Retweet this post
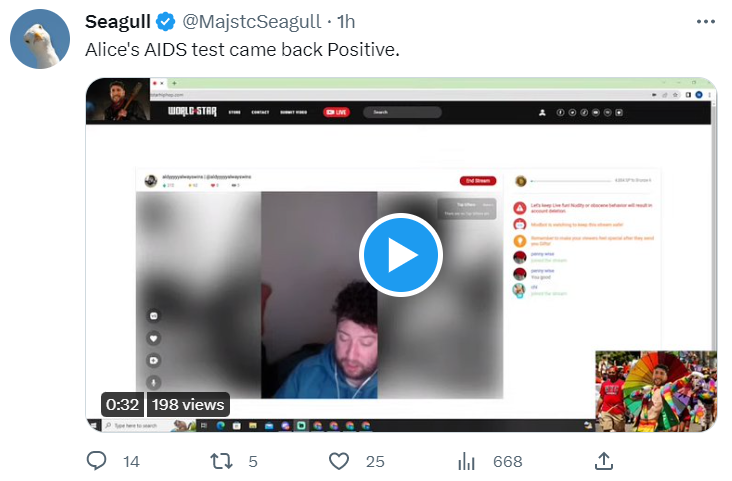 tap(221, 461)
